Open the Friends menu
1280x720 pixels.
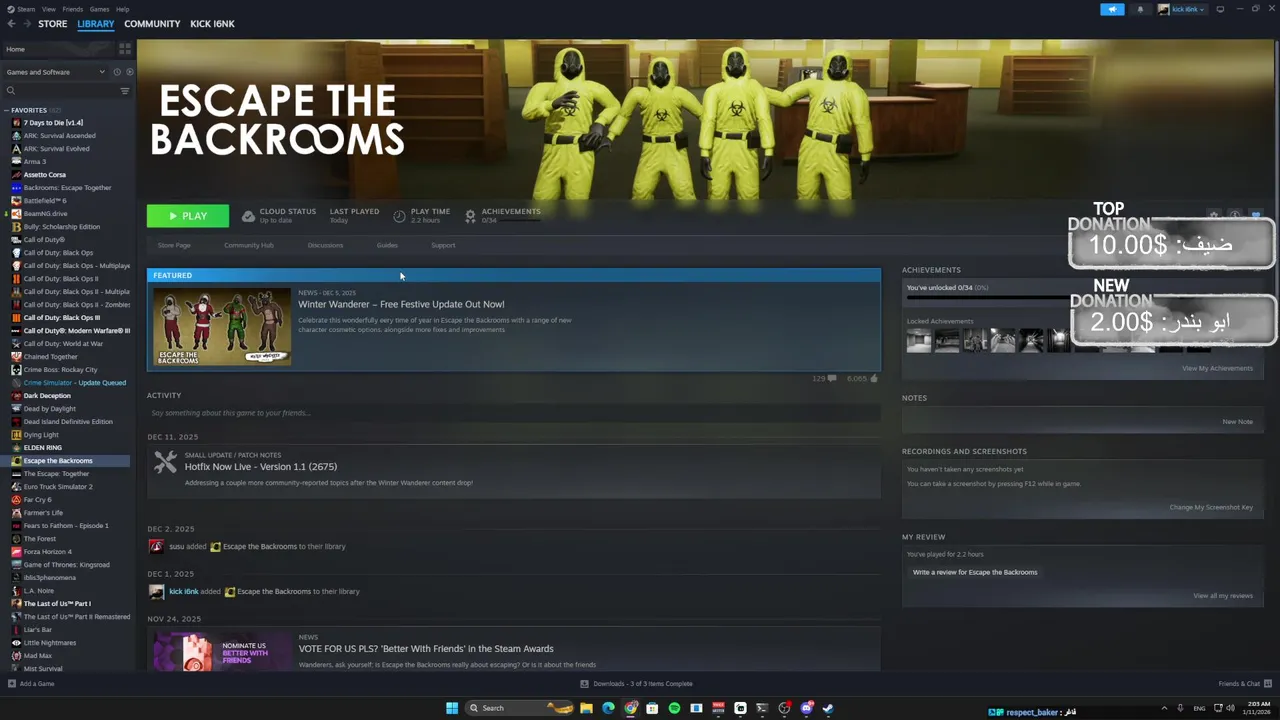point(73,9)
